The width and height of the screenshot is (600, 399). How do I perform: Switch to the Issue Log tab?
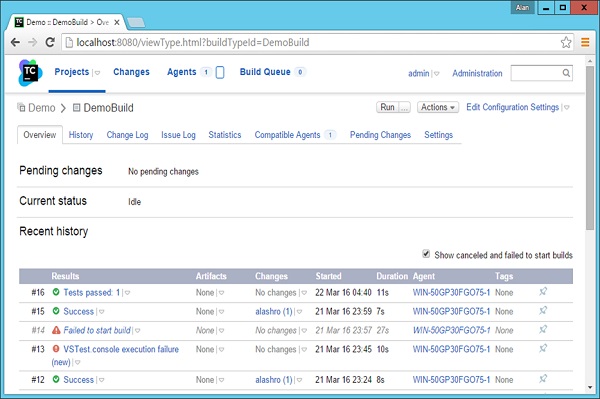(x=178, y=135)
